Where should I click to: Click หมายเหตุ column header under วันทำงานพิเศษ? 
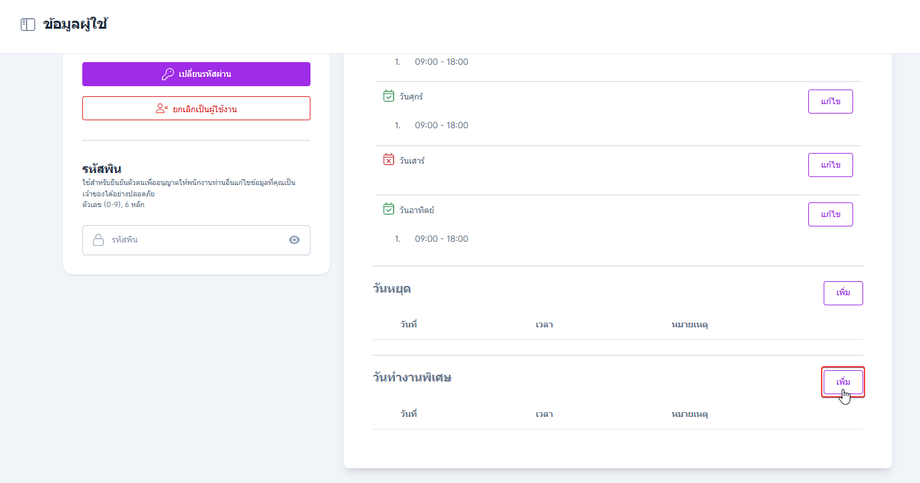click(690, 413)
